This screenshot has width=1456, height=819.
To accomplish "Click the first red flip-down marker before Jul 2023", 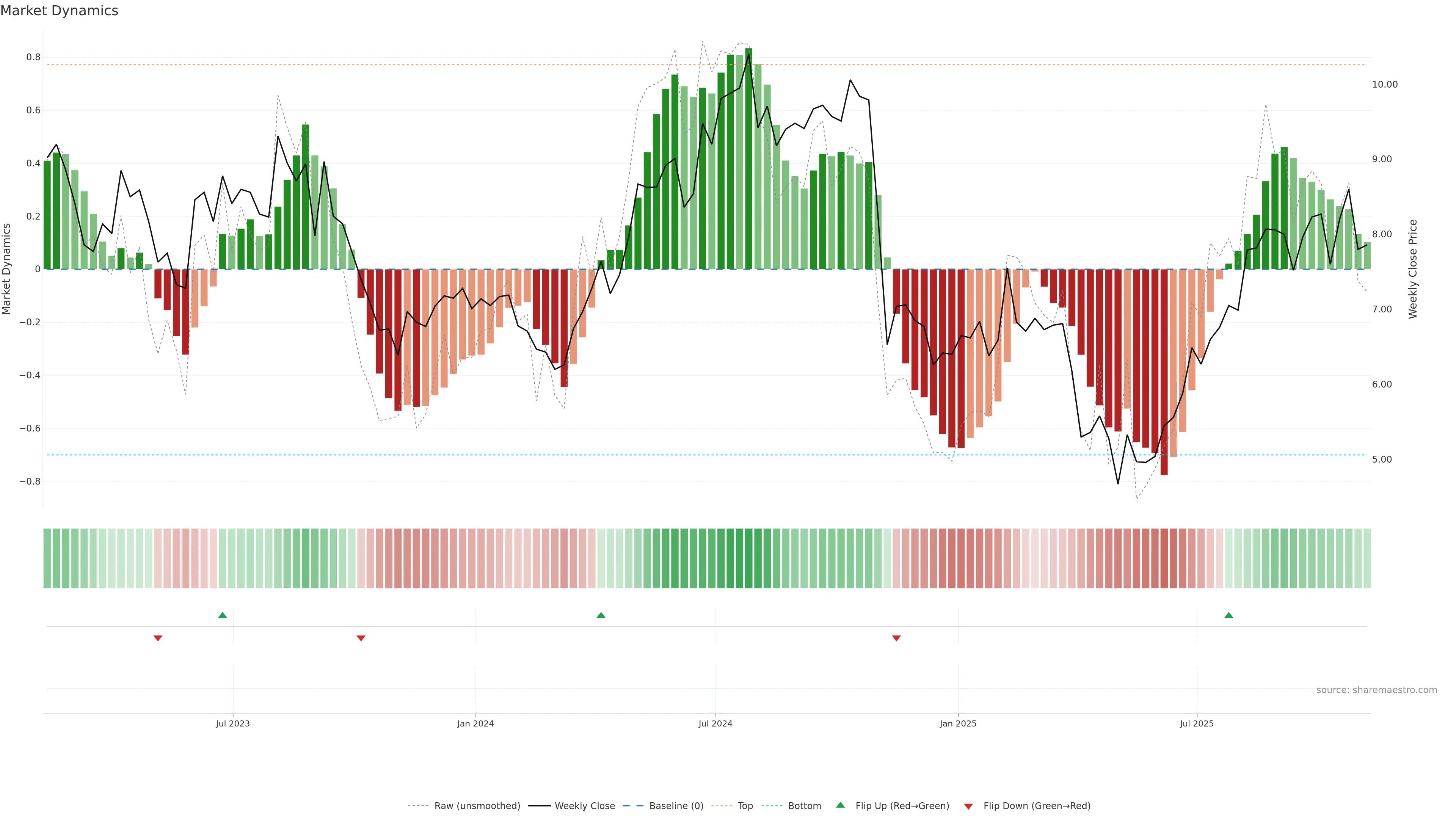I will (158, 638).
